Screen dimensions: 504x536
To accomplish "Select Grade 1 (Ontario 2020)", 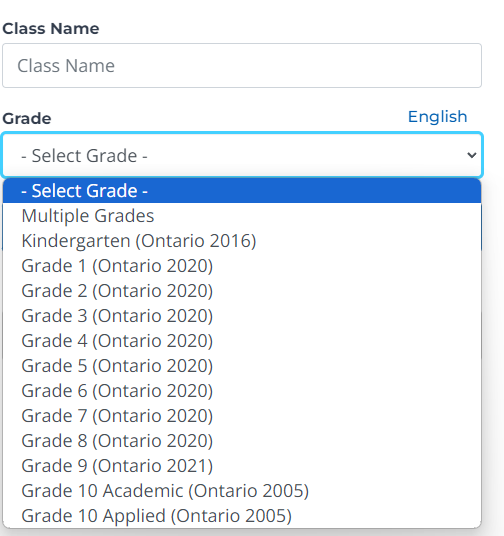I will point(242,266).
